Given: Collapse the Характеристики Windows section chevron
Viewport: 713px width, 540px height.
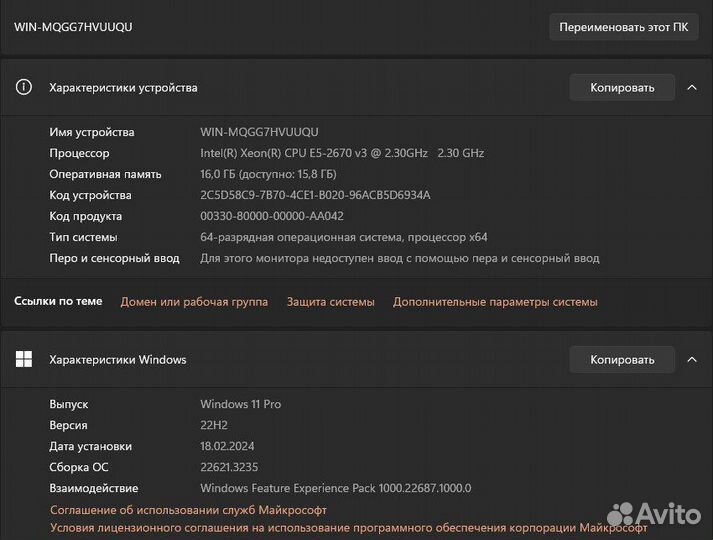Looking at the screenshot, I should 692,360.
